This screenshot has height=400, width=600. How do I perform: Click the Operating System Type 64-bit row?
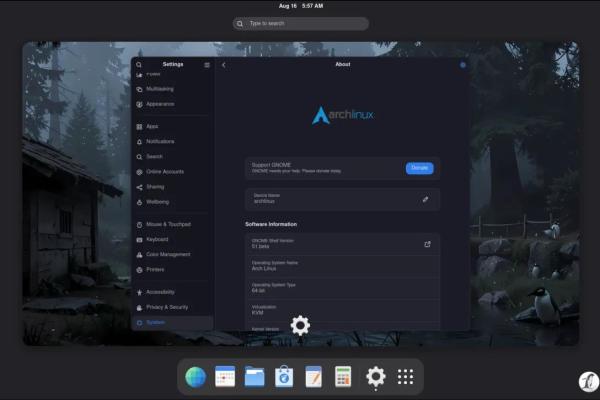[x=342, y=288]
